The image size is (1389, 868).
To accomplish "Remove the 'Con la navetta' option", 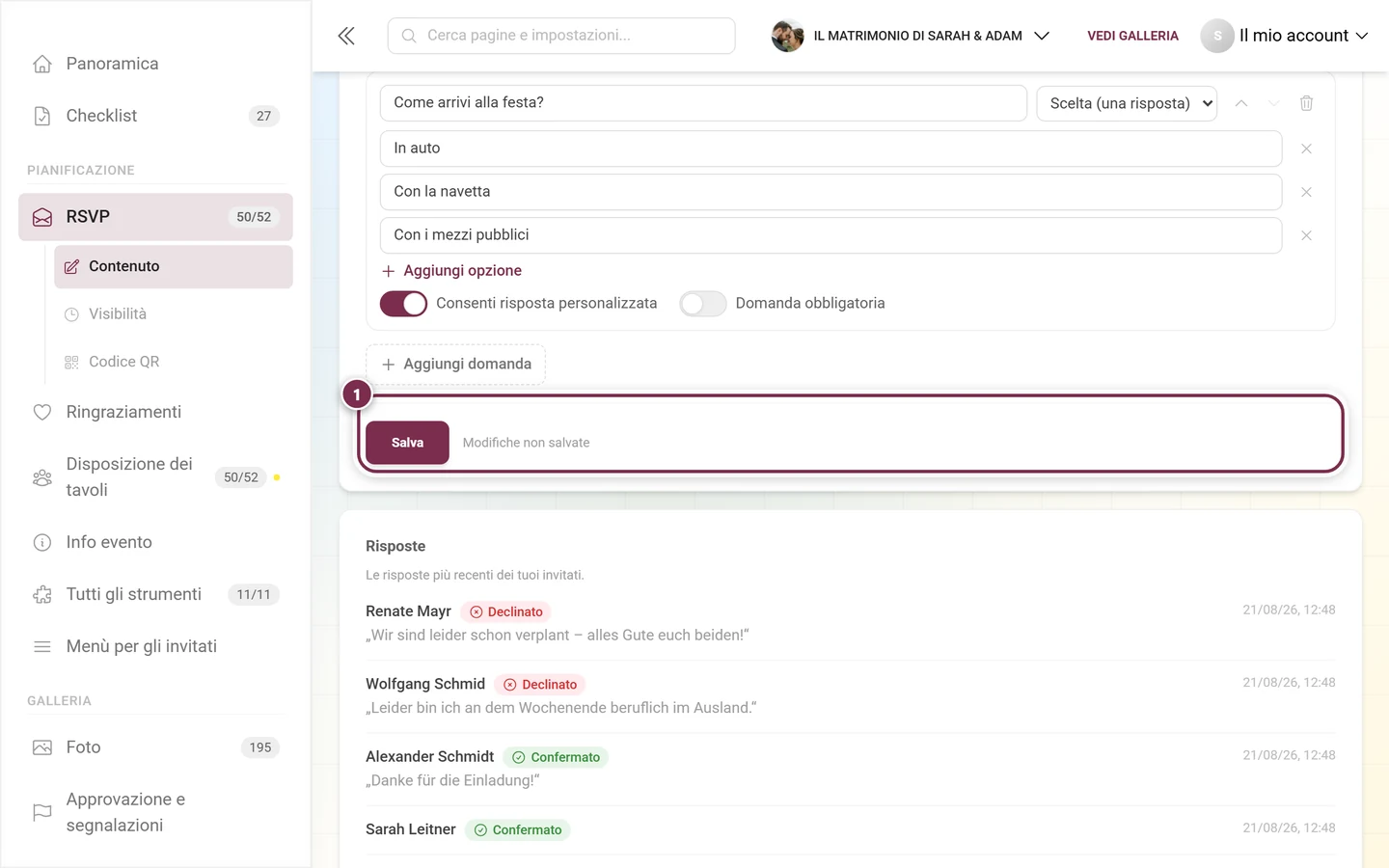I will pyautogui.click(x=1306, y=192).
